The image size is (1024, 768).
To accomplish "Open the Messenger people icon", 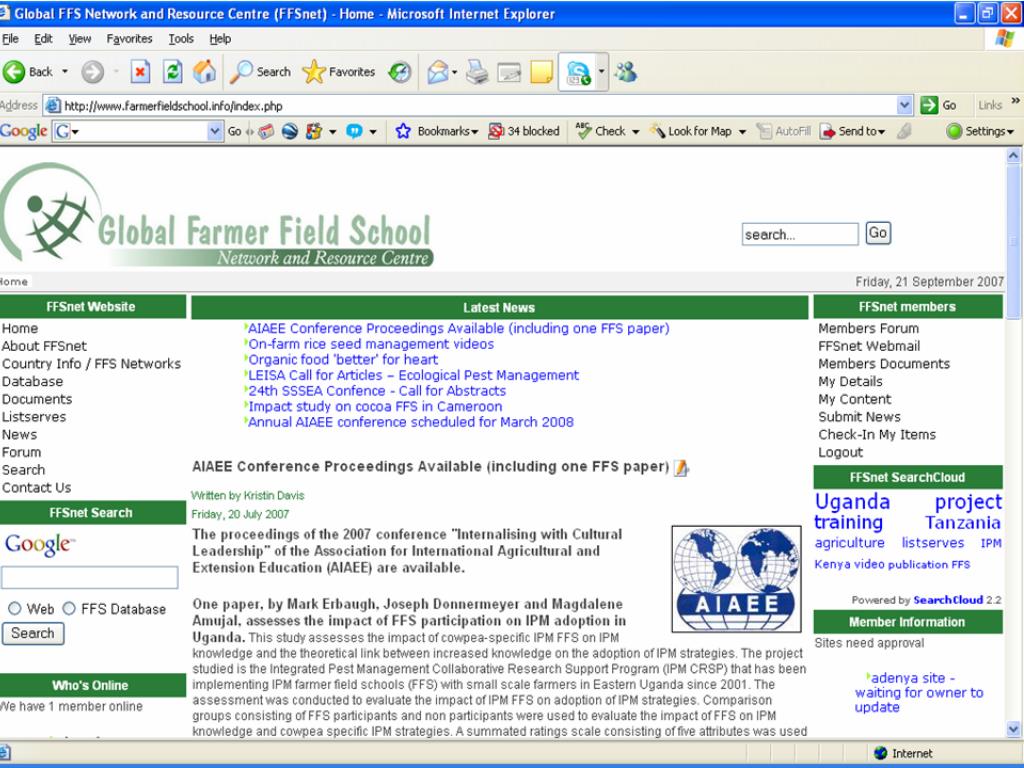I will (626, 71).
